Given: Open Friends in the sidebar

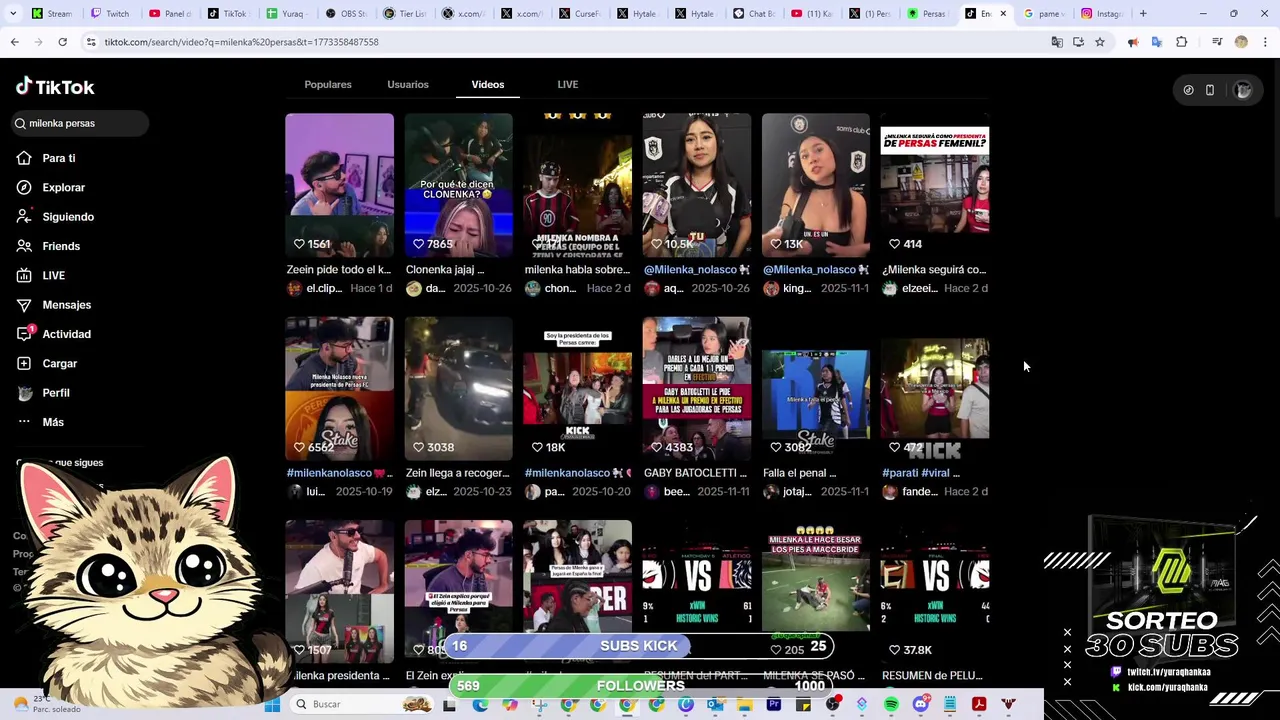Looking at the screenshot, I should coord(48,246).
